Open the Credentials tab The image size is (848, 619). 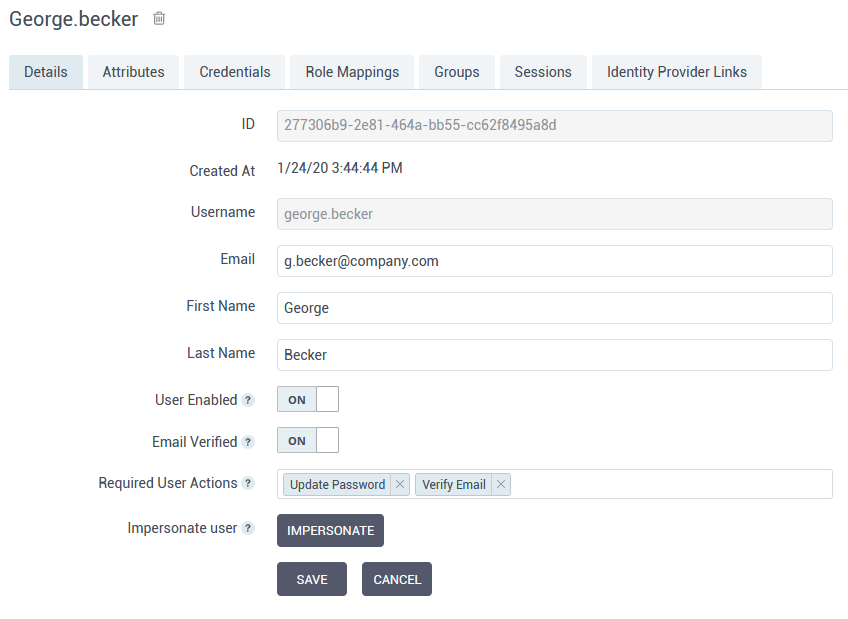pyautogui.click(x=235, y=72)
